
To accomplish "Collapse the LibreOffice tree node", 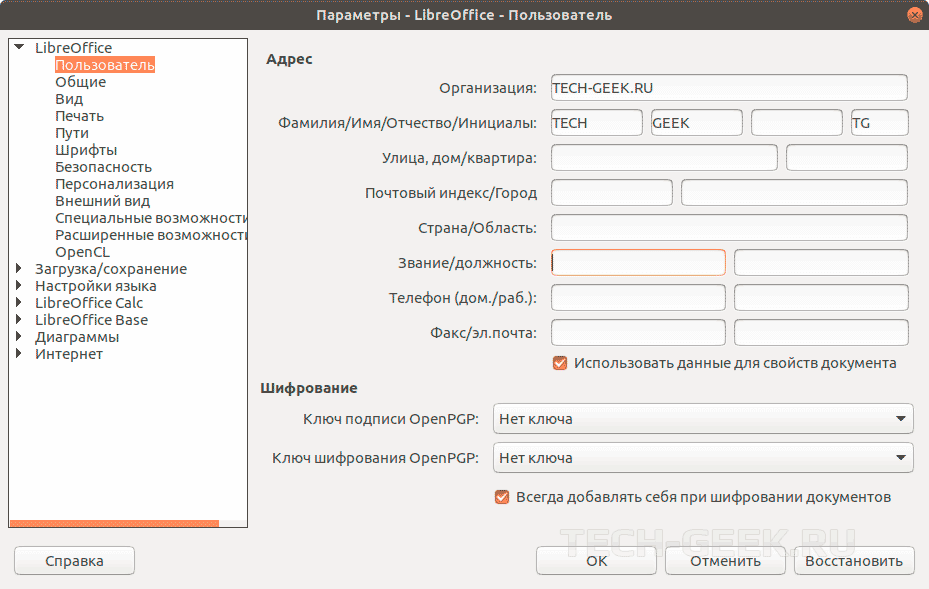I will point(19,48).
